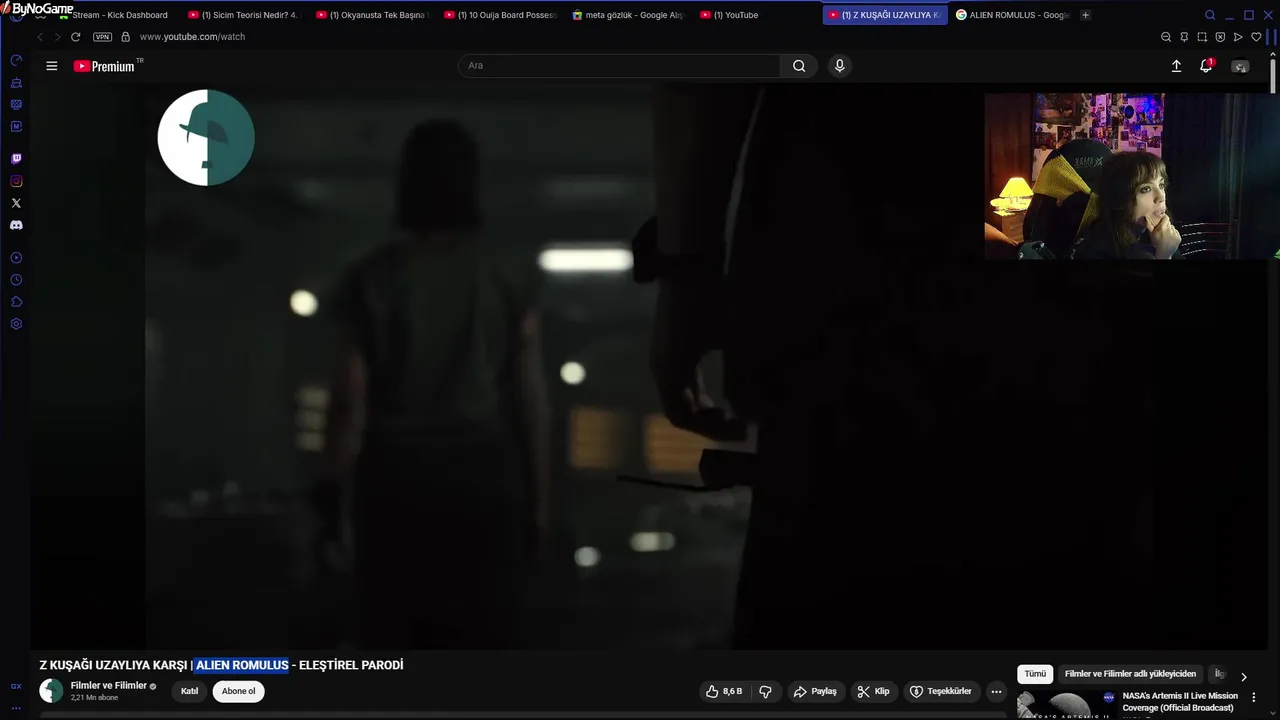Open the sidebar three-dot more menu

16,708
